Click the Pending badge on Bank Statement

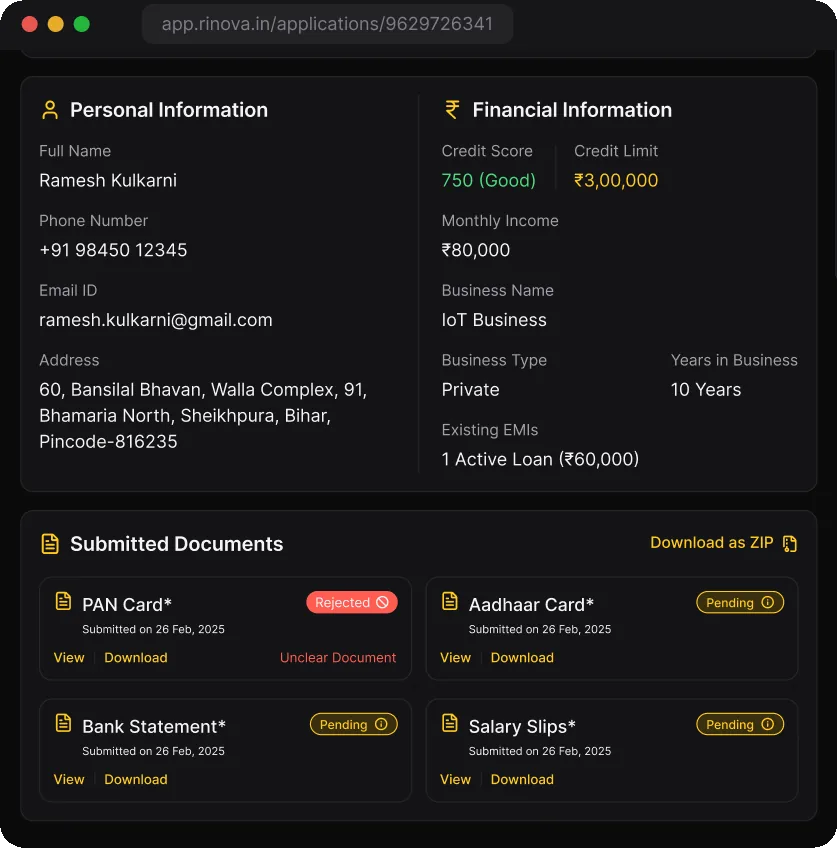354,724
